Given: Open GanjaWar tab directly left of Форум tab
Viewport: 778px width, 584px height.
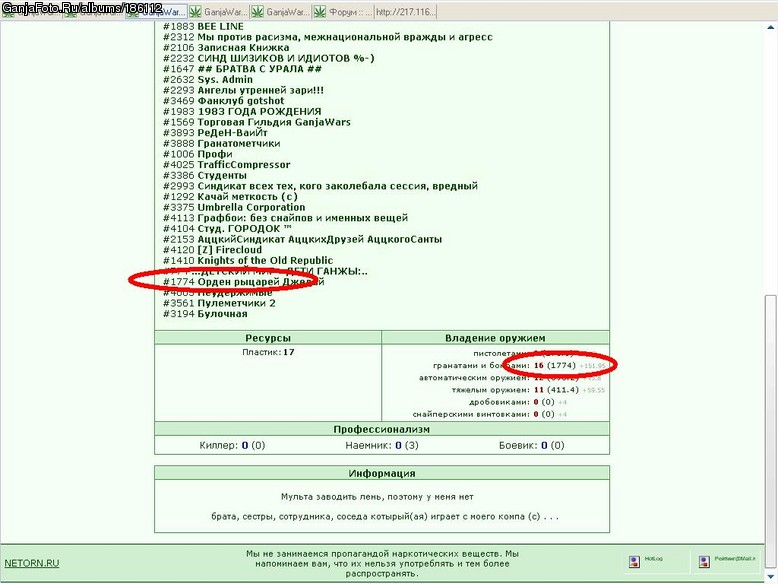Looking at the screenshot, I should tap(281, 12).
